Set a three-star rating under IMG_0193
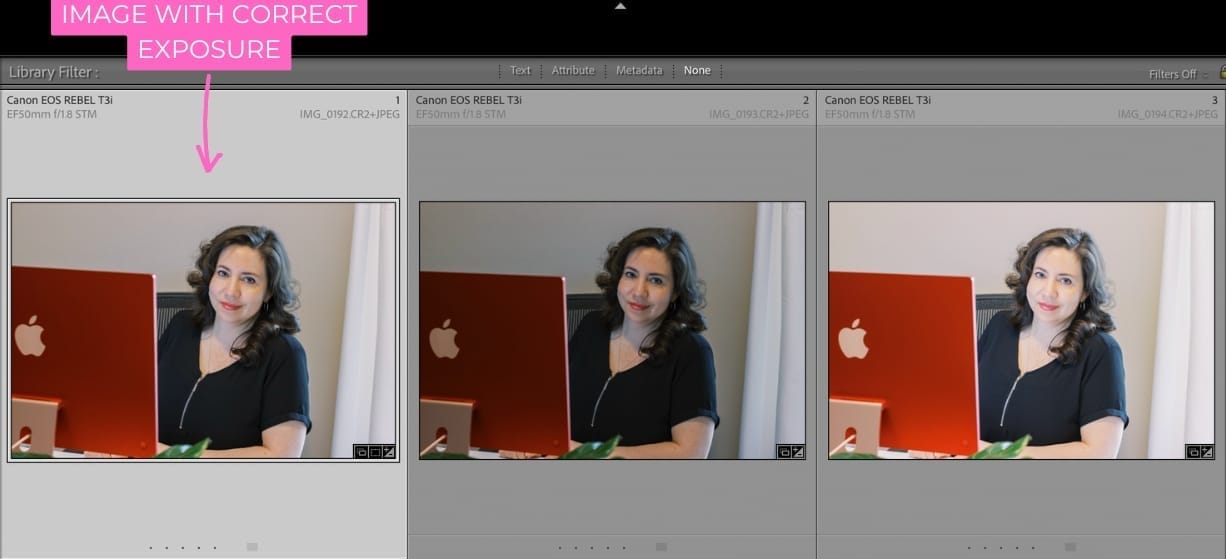This screenshot has height=559, width=1226. pos(592,548)
